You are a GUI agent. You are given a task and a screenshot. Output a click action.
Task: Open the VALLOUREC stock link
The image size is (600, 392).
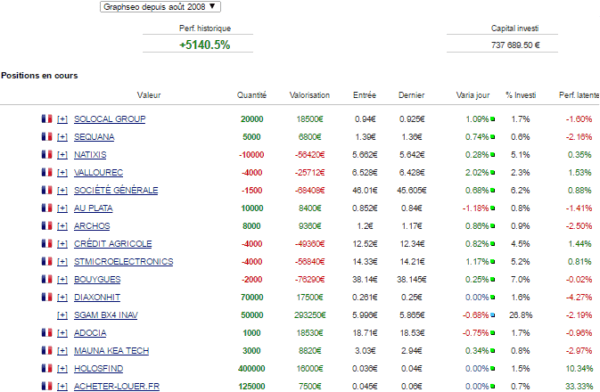click(98, 173)
